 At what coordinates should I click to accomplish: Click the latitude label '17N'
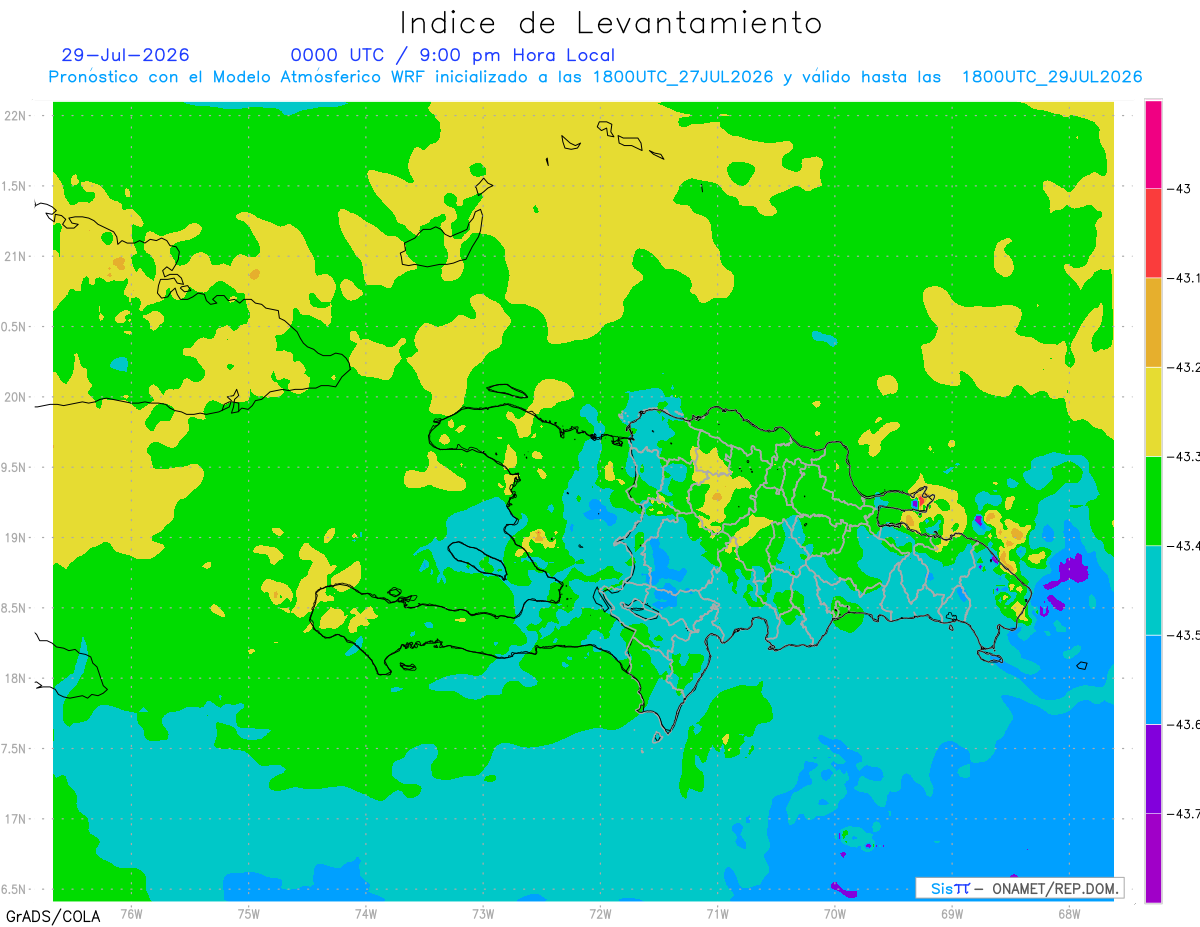pyautogui.click(x=17, y=818)
